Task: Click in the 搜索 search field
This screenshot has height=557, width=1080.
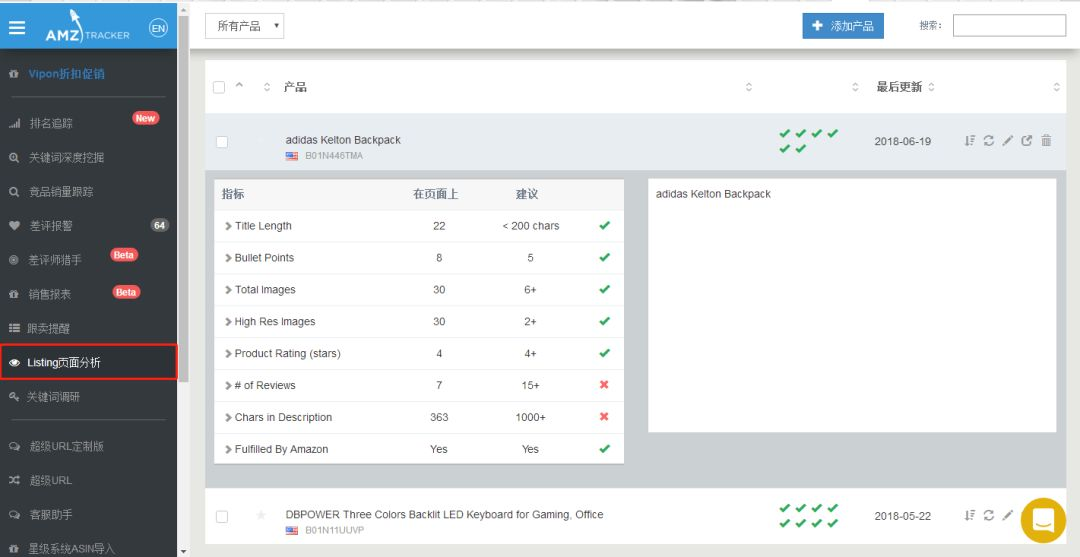Action: pyautogui.click(x=1009, y=25)
